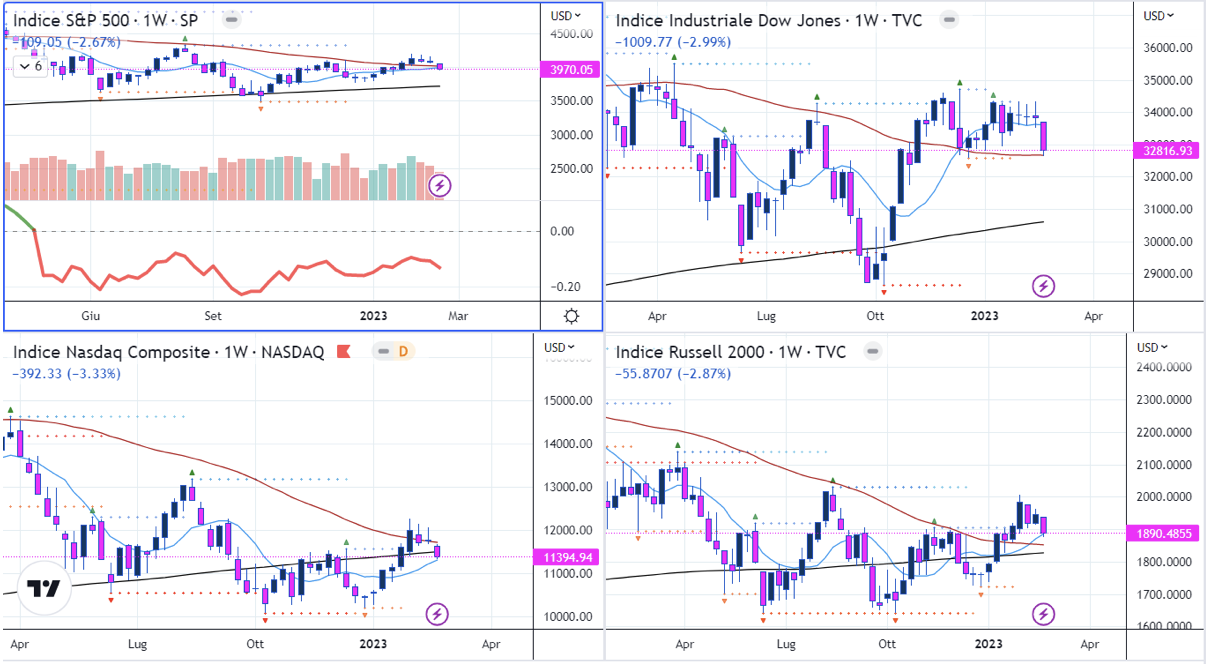Click the -392.33 (-3.33%) change value
Image resolution: width=1206 pixels, height=664 pixels.
click(66, 374)
